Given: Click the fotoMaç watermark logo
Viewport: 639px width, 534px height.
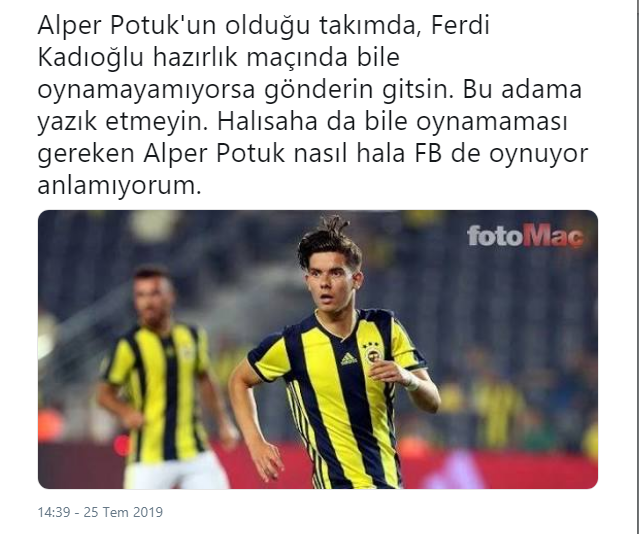Looking at the screenshot, I should click(525, 236).
